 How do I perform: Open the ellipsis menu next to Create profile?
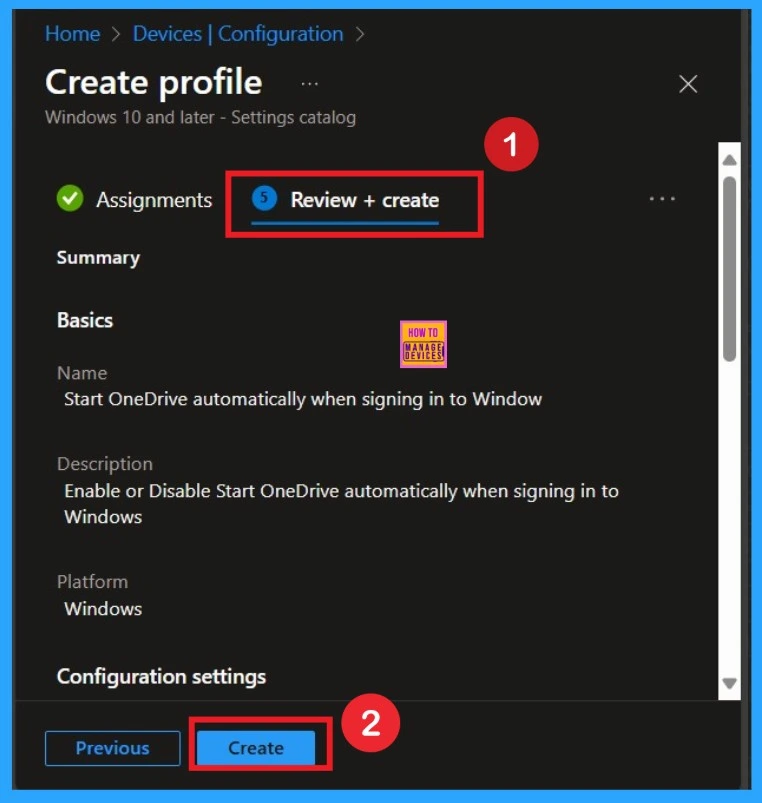pyautogui.click(x=310, y=83)
